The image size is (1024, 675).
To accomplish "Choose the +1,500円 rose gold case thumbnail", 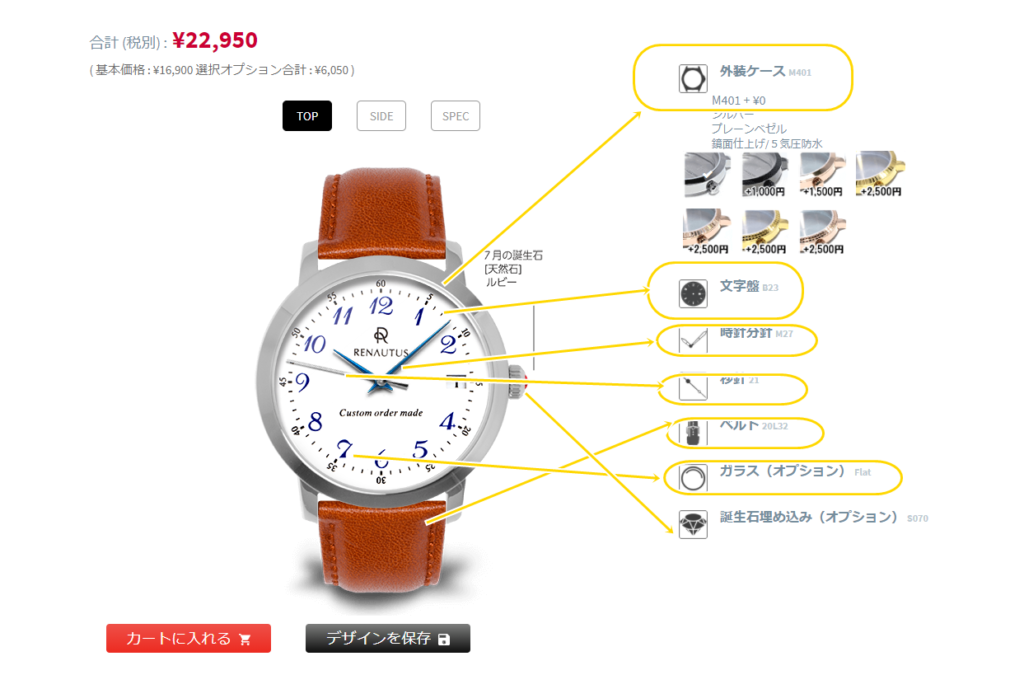I will 822,174.
